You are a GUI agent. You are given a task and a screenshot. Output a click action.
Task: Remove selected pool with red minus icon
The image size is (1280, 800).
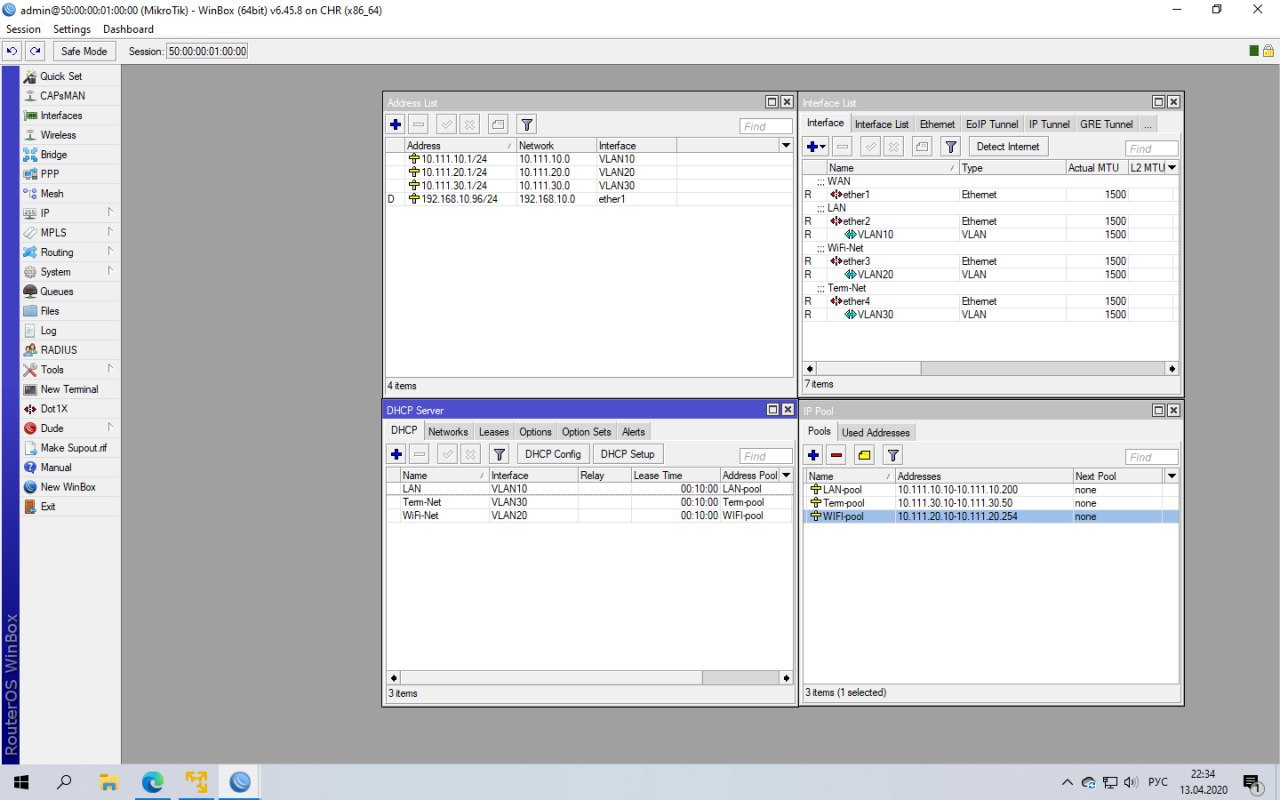837,456
